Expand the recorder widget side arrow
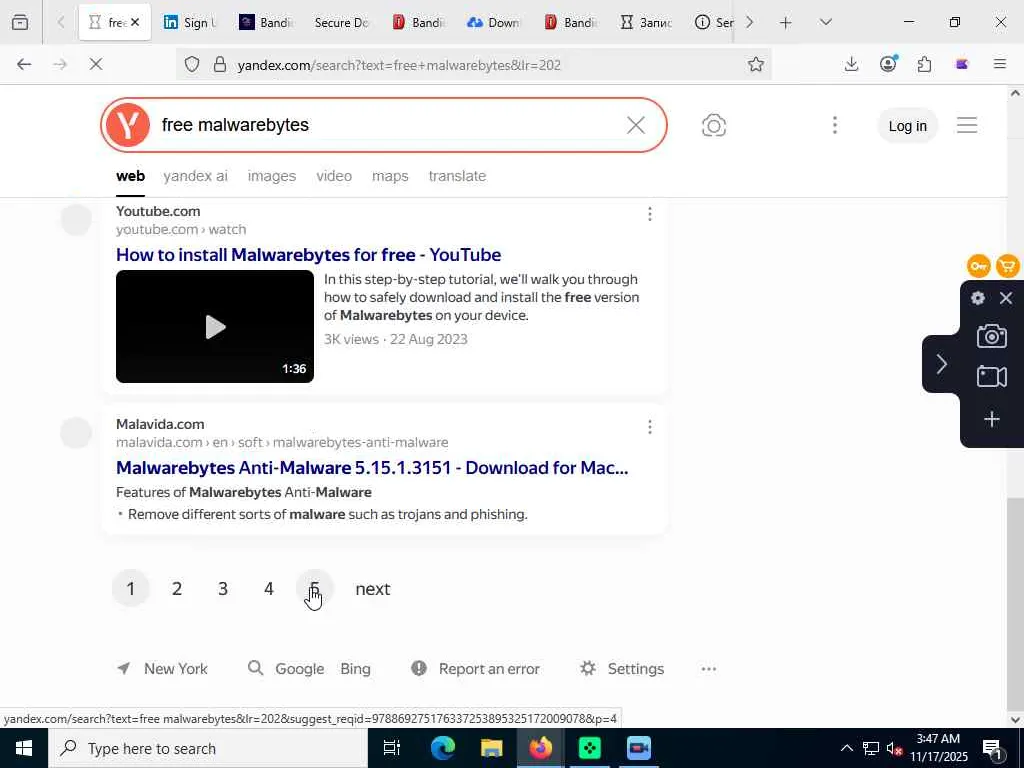This screenshot has width=1024, height=768. point(941,364)
